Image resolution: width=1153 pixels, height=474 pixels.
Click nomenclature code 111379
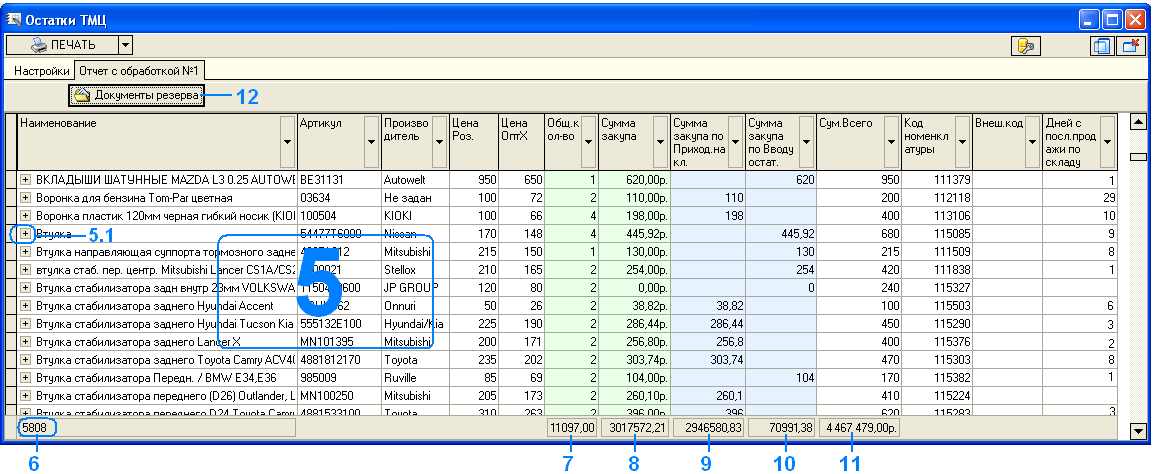pyautogui.click(x=936, y=179)
